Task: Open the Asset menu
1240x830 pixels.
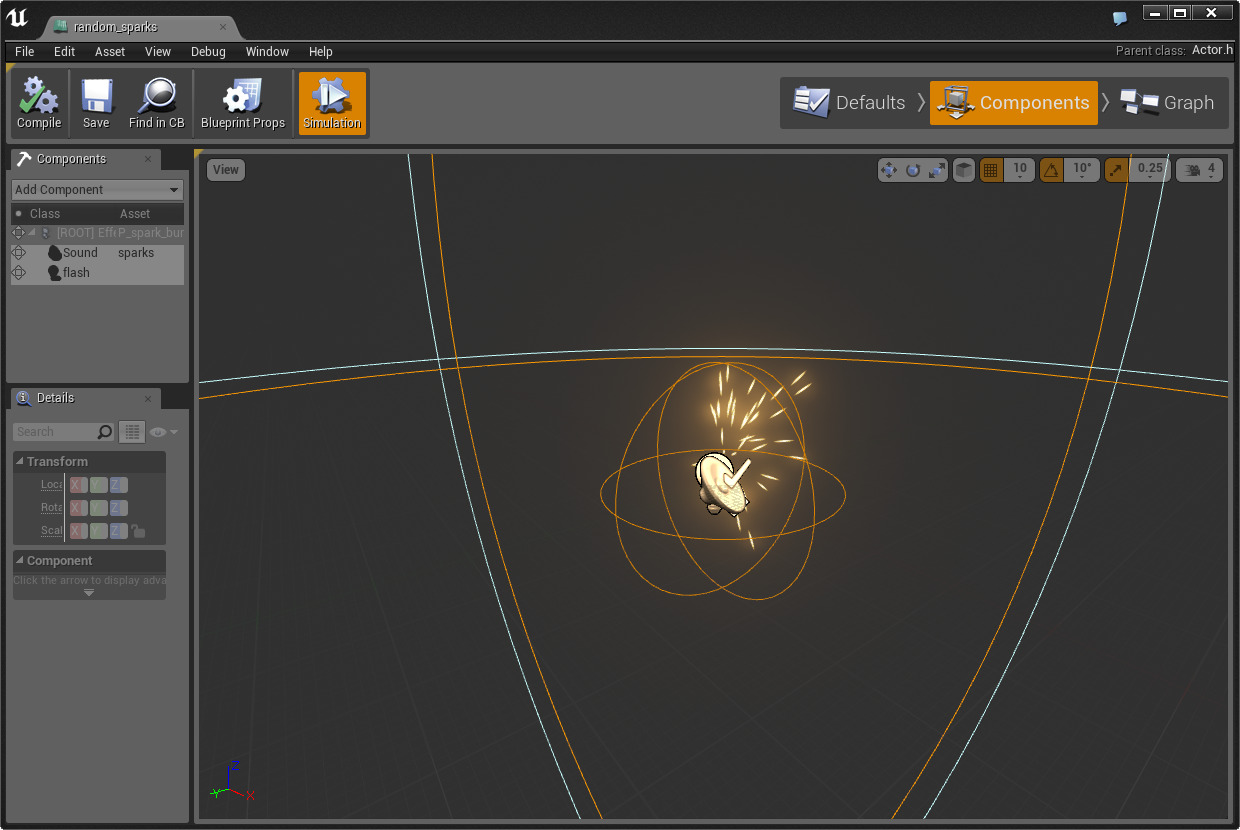Action: coord(110,52)
